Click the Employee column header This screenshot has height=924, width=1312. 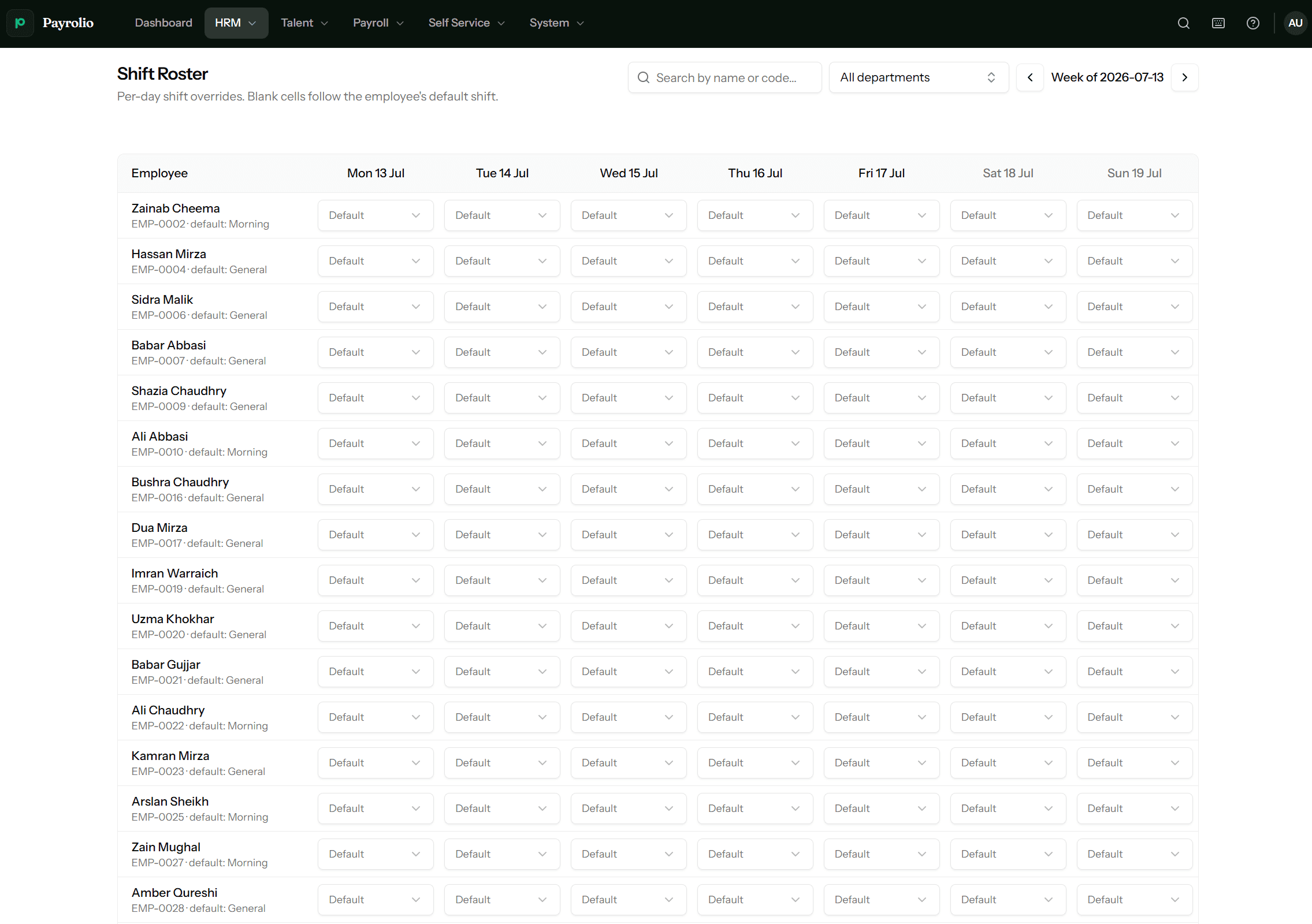tap(159, 173)
